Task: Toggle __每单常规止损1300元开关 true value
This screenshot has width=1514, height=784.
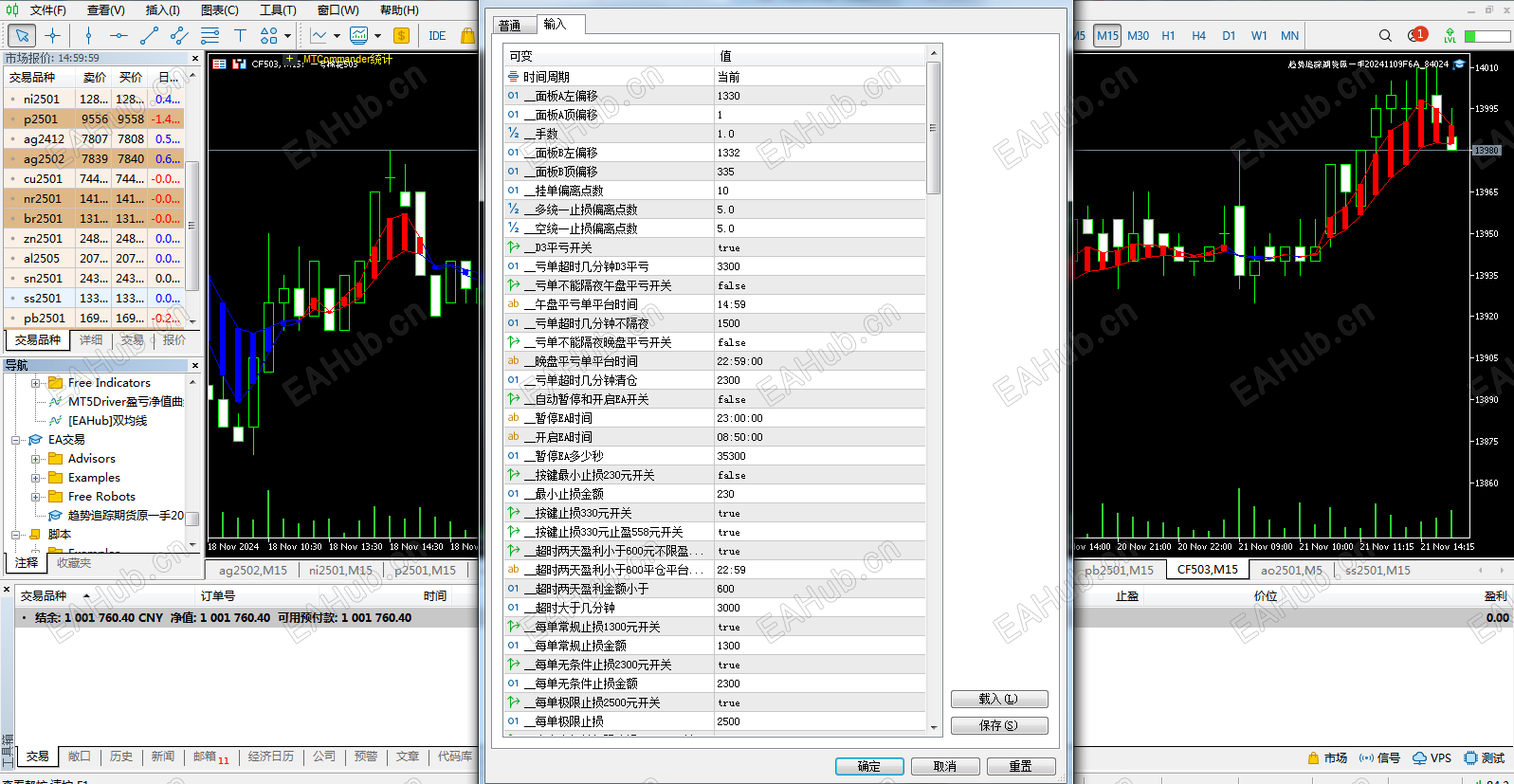Action: click(820, 627)
